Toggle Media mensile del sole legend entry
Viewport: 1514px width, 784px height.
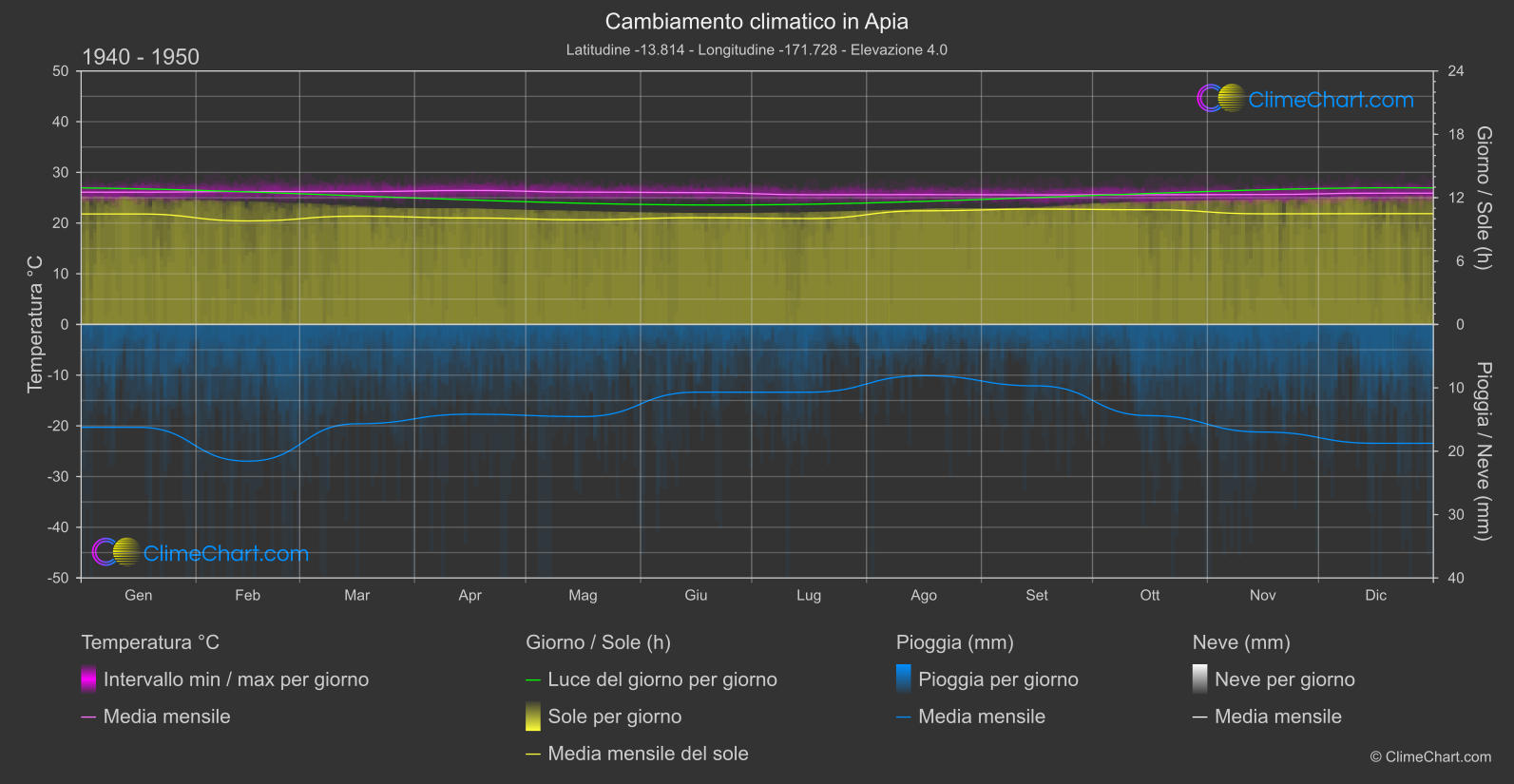(648, 754)
